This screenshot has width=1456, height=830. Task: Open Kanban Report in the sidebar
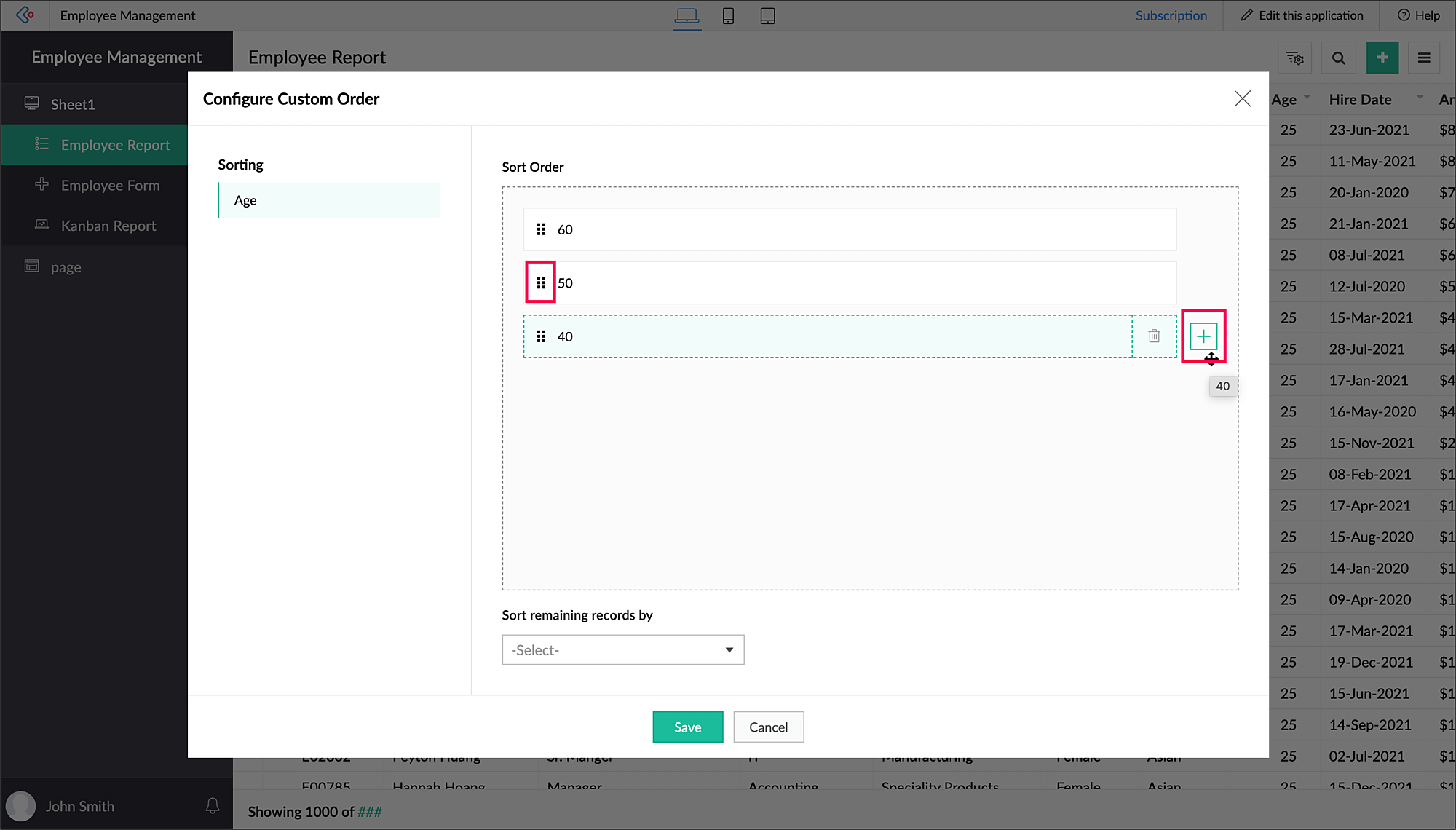pos(108,226)
